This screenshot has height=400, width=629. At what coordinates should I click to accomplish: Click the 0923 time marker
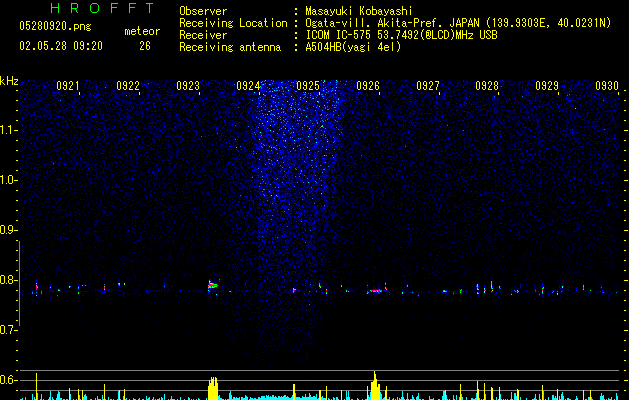tap(188, 86)
